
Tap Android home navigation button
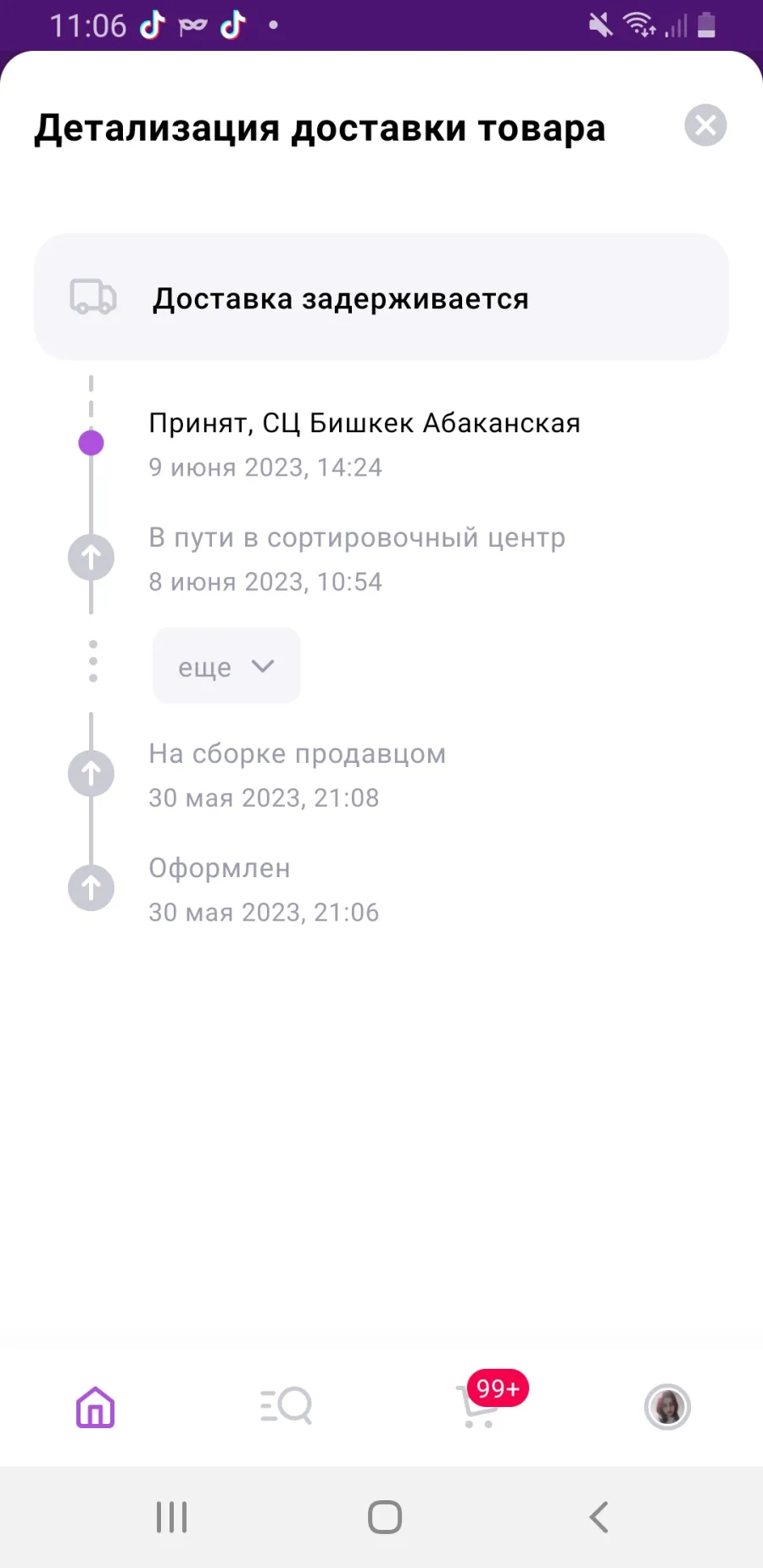click(x=385, y=1516)
